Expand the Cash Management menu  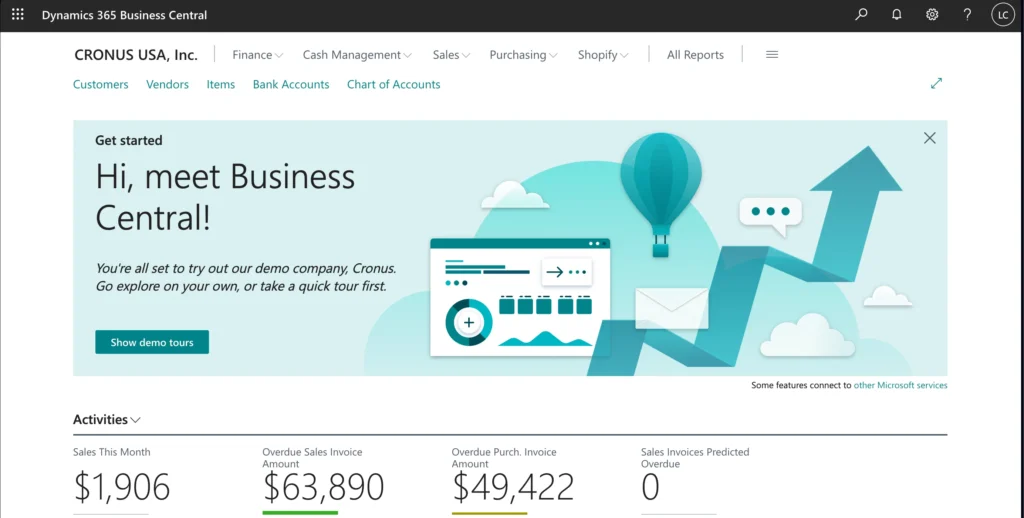357,55
